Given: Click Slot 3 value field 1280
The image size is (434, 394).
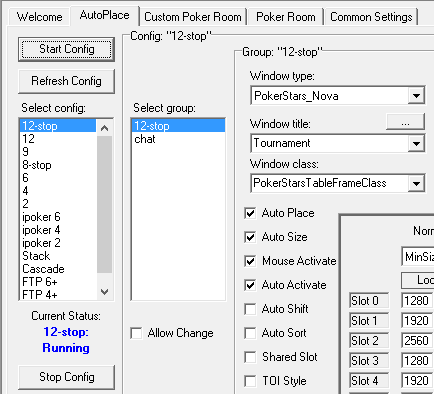Looking at the screenshot, I should (418, 361).
